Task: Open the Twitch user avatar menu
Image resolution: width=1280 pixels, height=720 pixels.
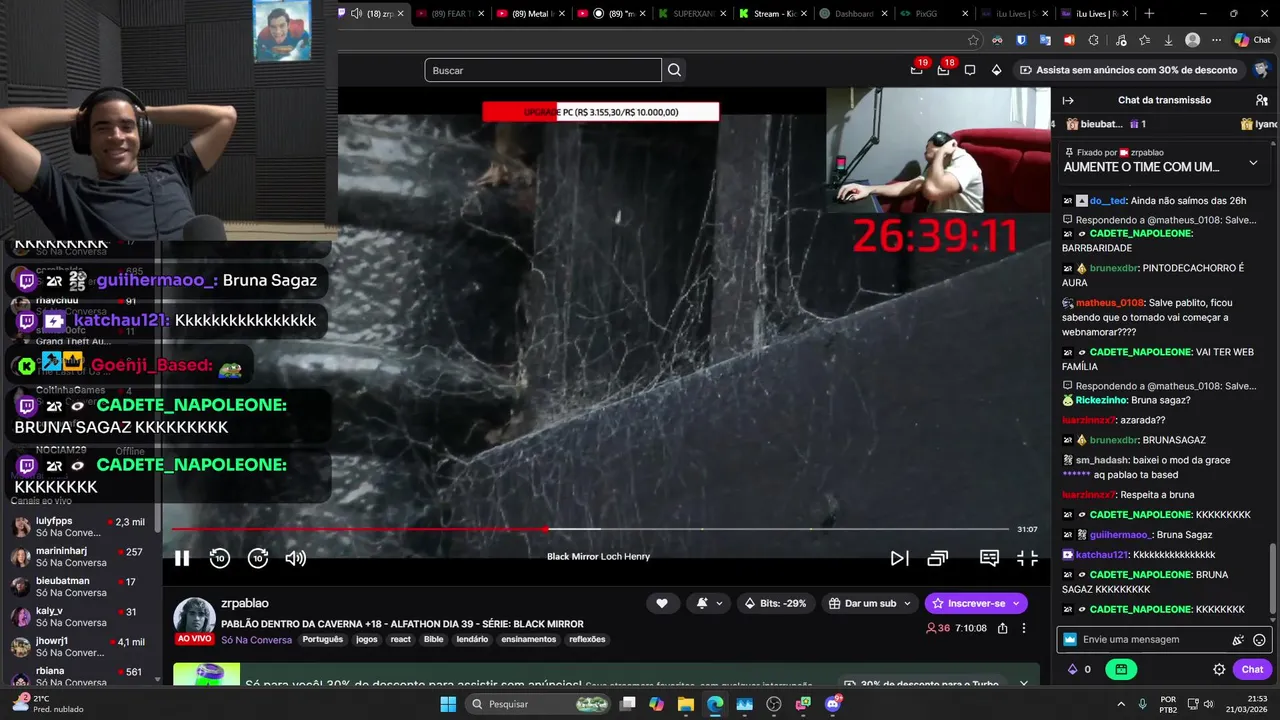Action: [1262, 70]
